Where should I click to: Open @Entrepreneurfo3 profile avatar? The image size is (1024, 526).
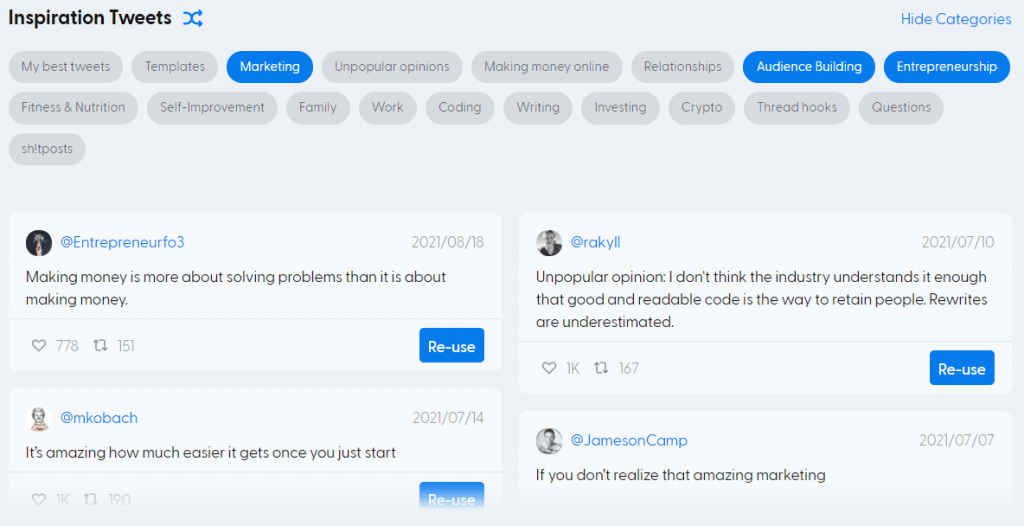click(39, 243)
